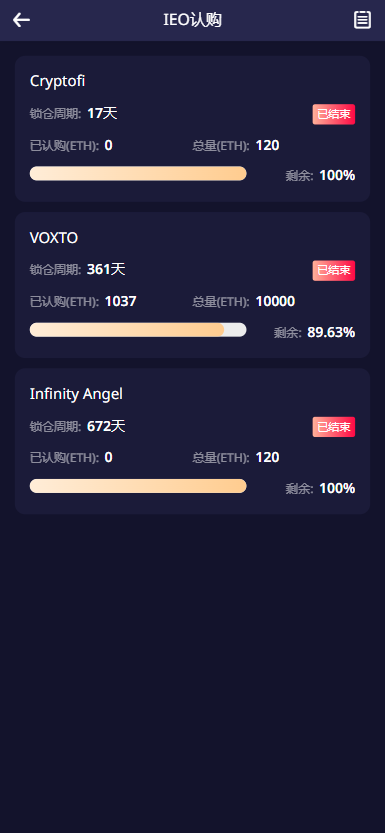Screen dimensions: 385x833
Task: Open the Cryptofi project card title
Action: tap(57, 81)
